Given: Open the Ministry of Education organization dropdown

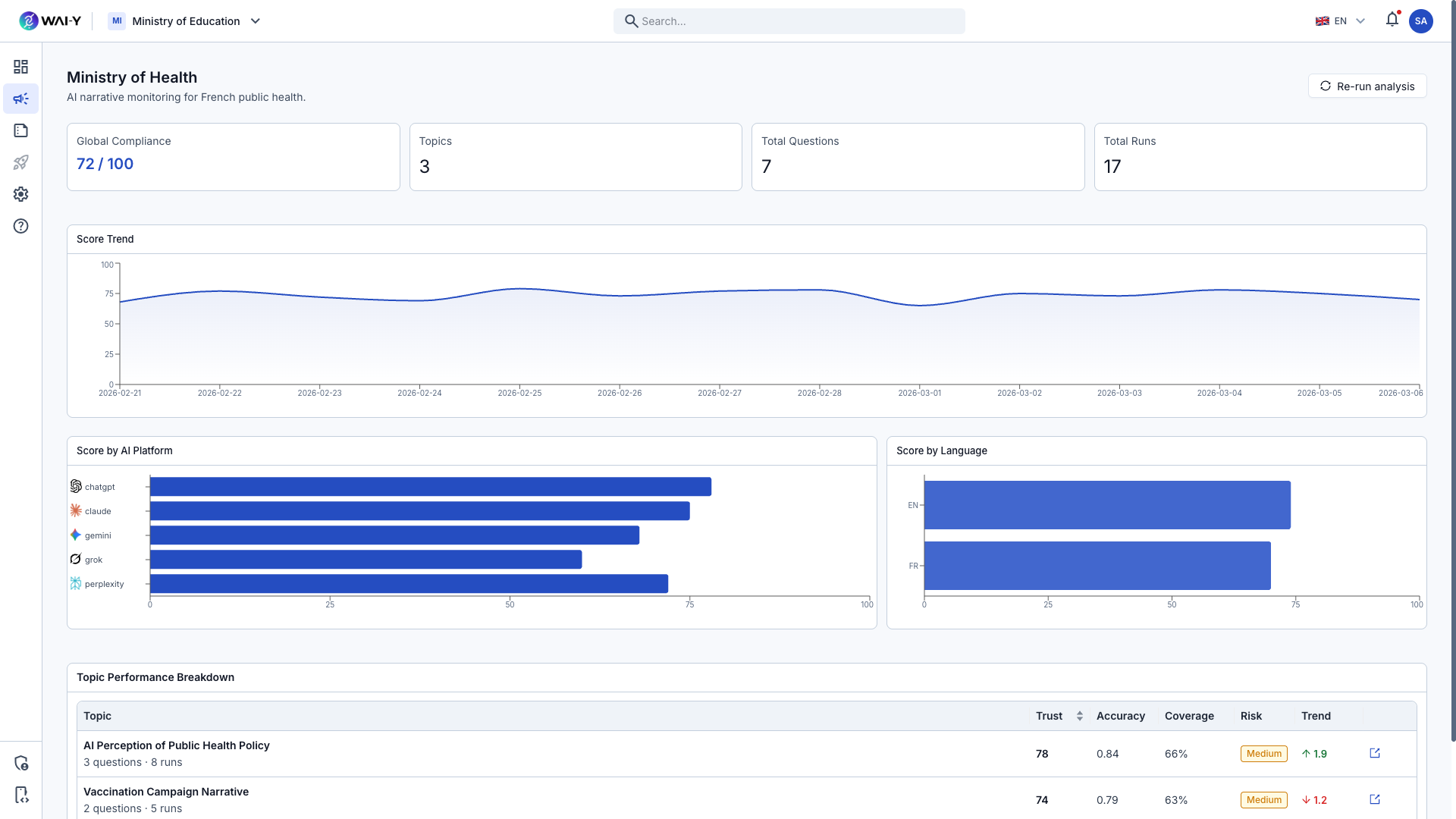Looking at the screenshot, I should click(184, 21).
